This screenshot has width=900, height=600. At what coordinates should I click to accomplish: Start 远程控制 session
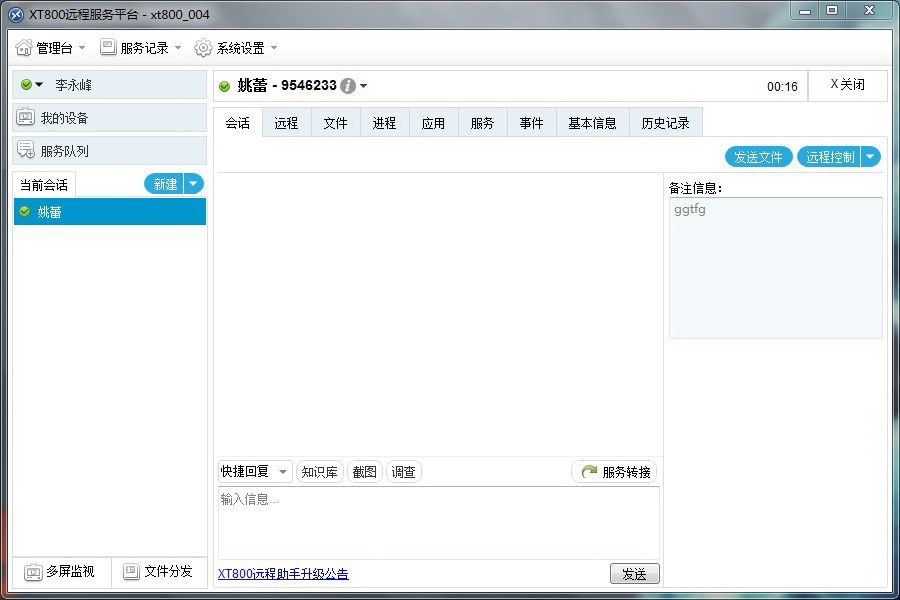[x=829, y=157]
